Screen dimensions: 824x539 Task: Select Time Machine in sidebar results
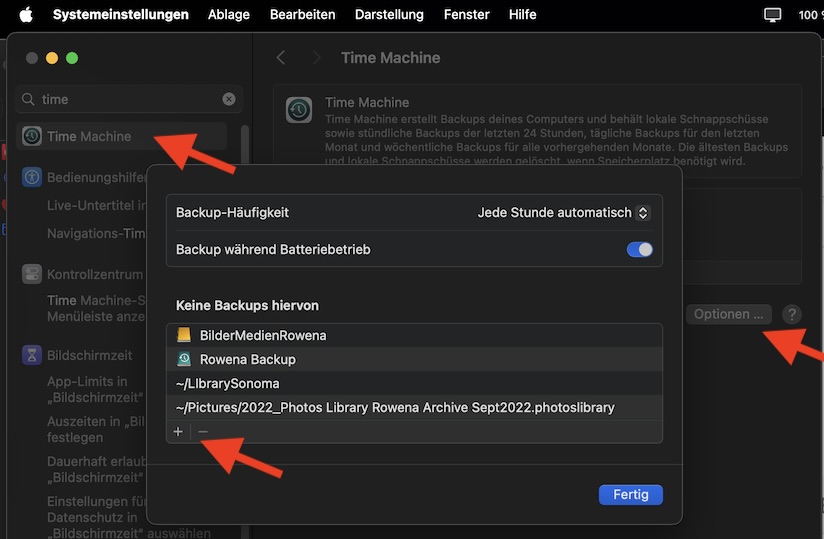pos(122,137)
